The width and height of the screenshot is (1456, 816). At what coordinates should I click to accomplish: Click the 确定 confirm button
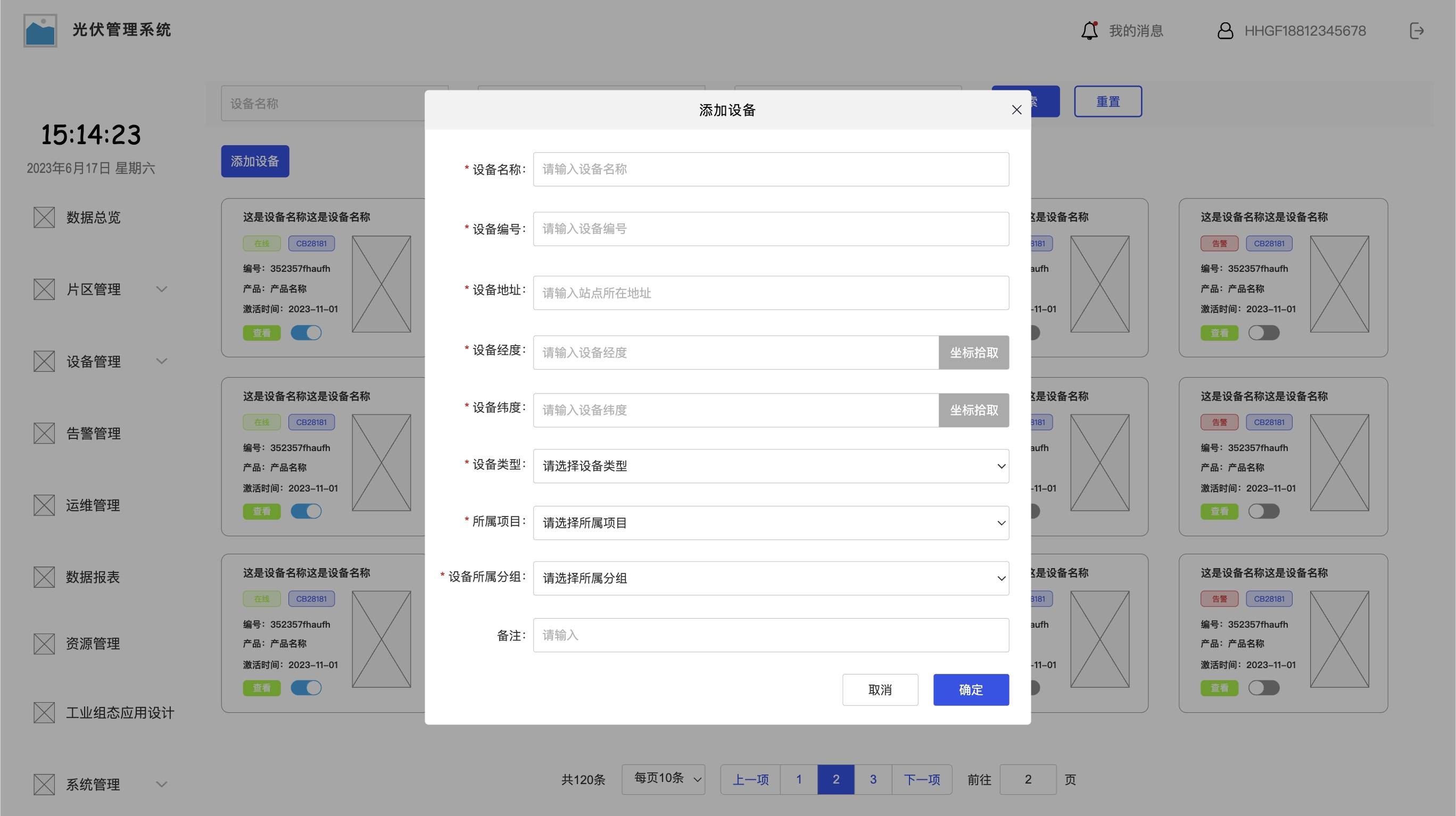[971, 689]
